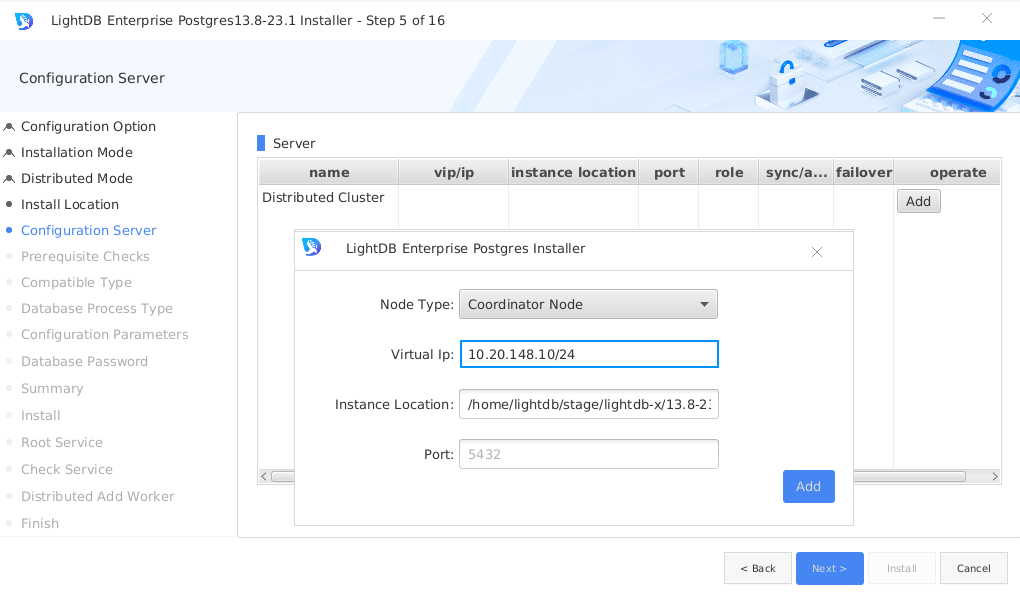Select the Installation Mode step
The height and width of the screenshot is (596, 1020).
[77, 152]
